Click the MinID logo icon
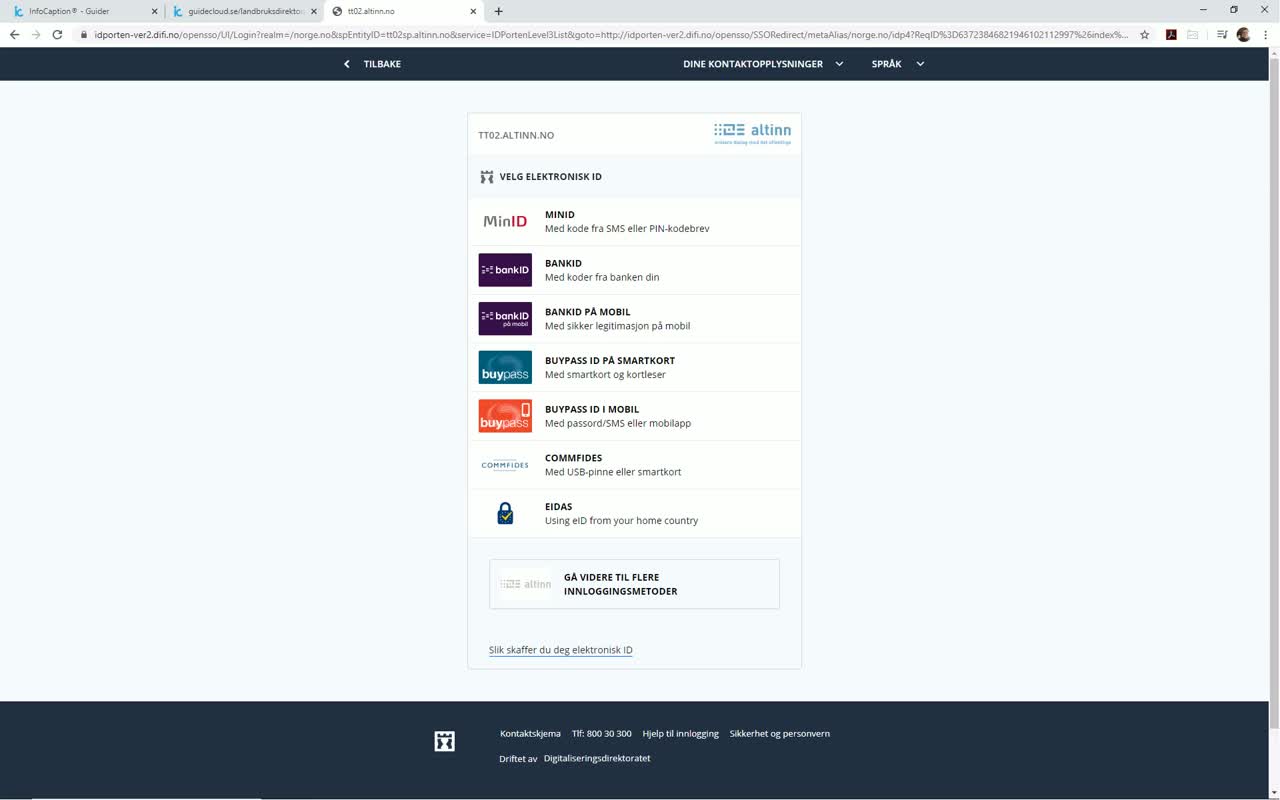This screenshot has height=800, width=1280. click(x=505, y=221)
